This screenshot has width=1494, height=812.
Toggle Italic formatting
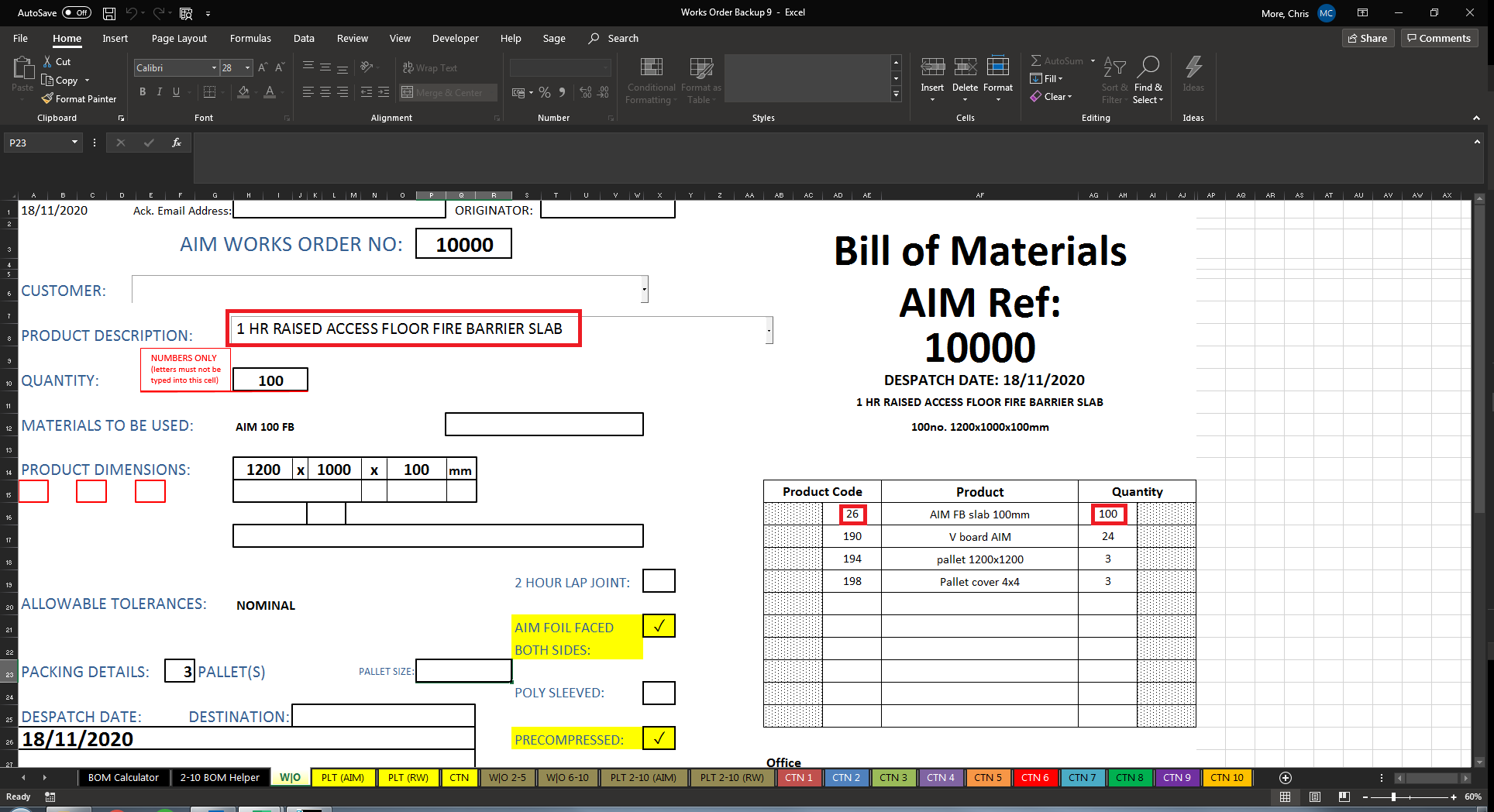(160, 92)
